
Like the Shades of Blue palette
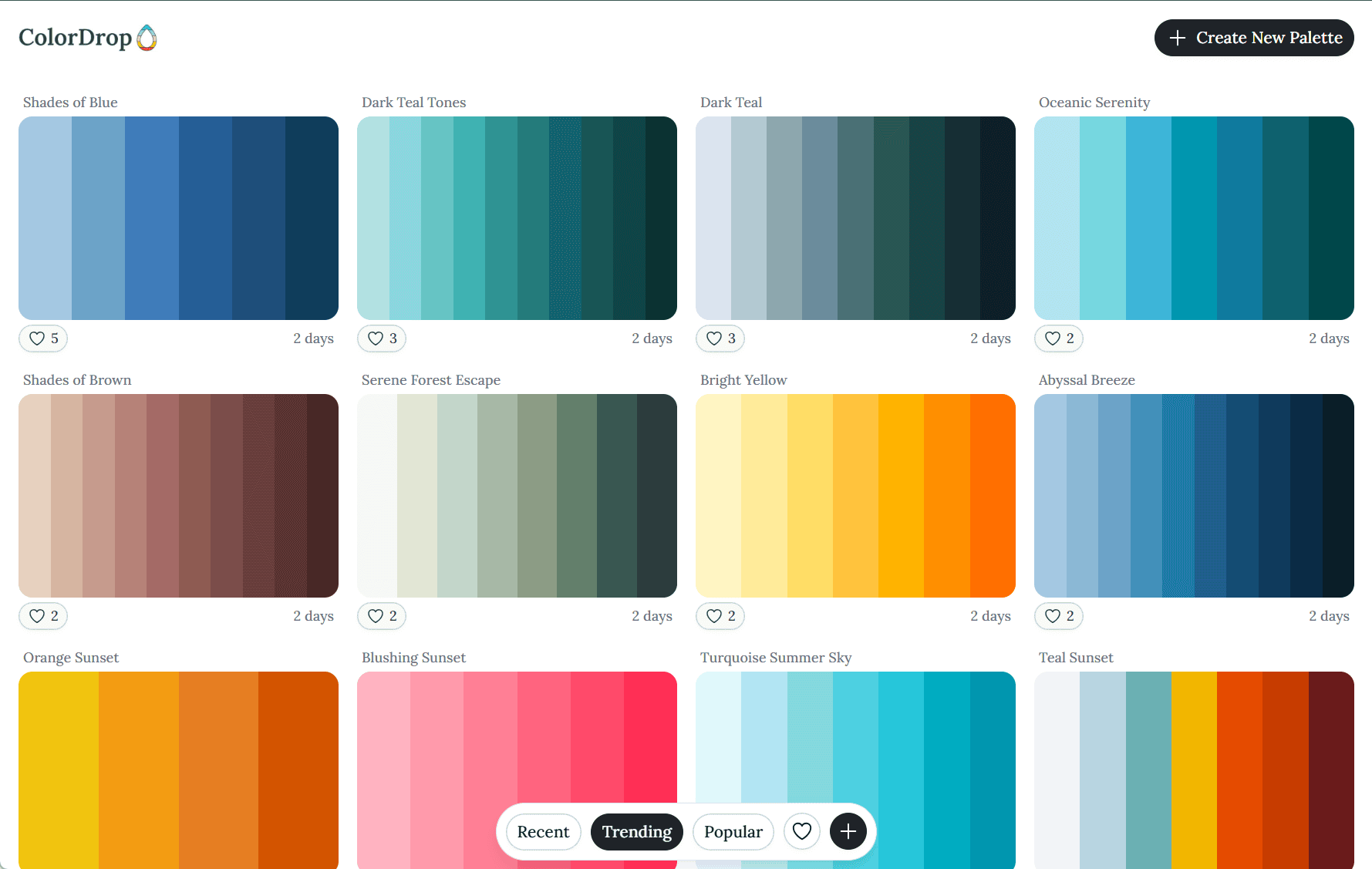[x=43, y=339]
